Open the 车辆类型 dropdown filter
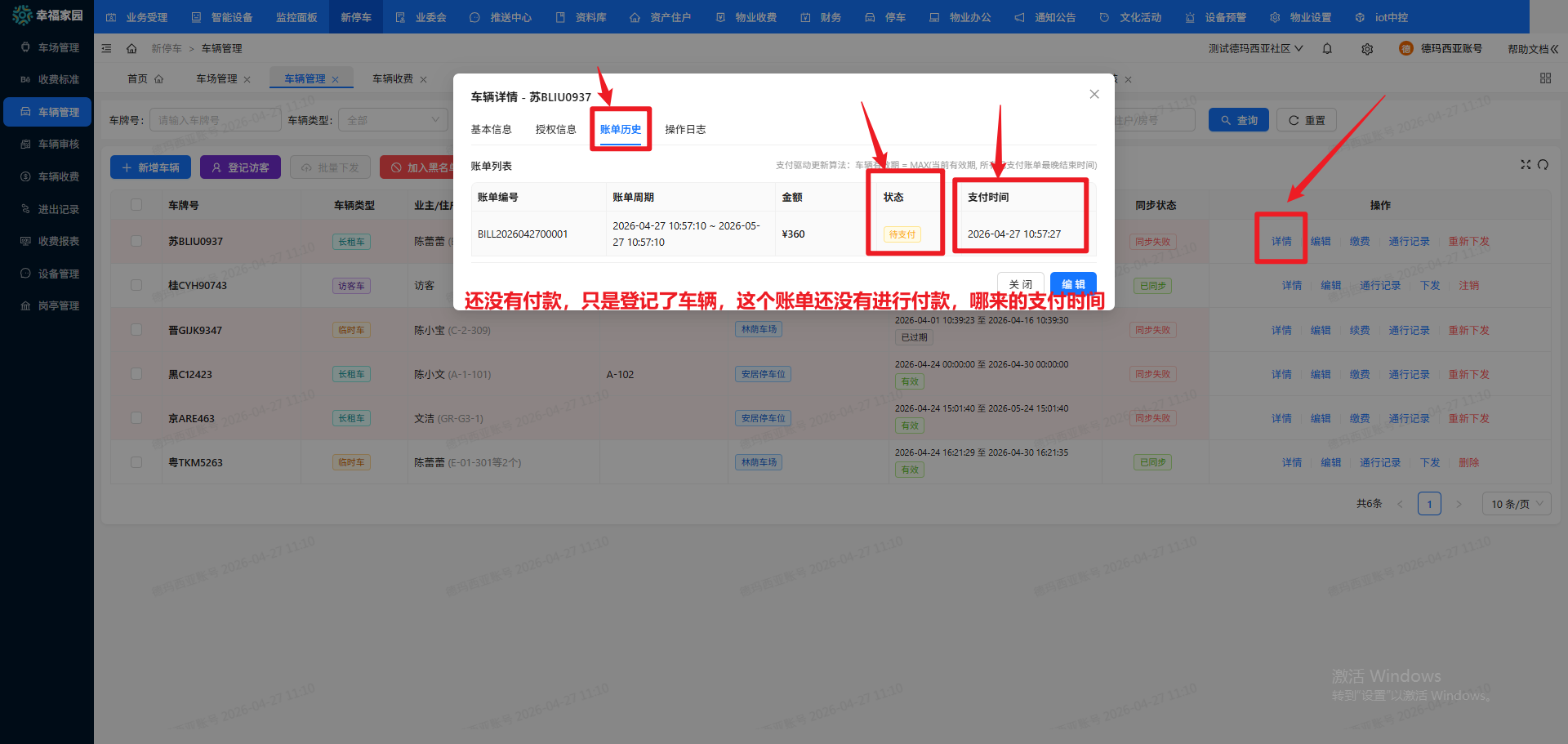Viewport: 1568px width, 744px height. [x=393, y=119]
